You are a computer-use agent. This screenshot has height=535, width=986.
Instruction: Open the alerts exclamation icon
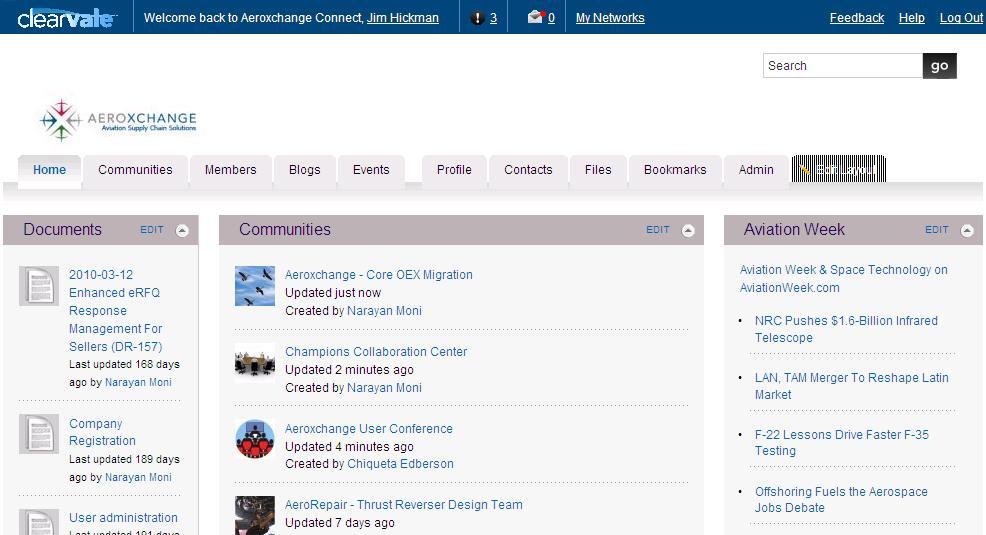477,18
